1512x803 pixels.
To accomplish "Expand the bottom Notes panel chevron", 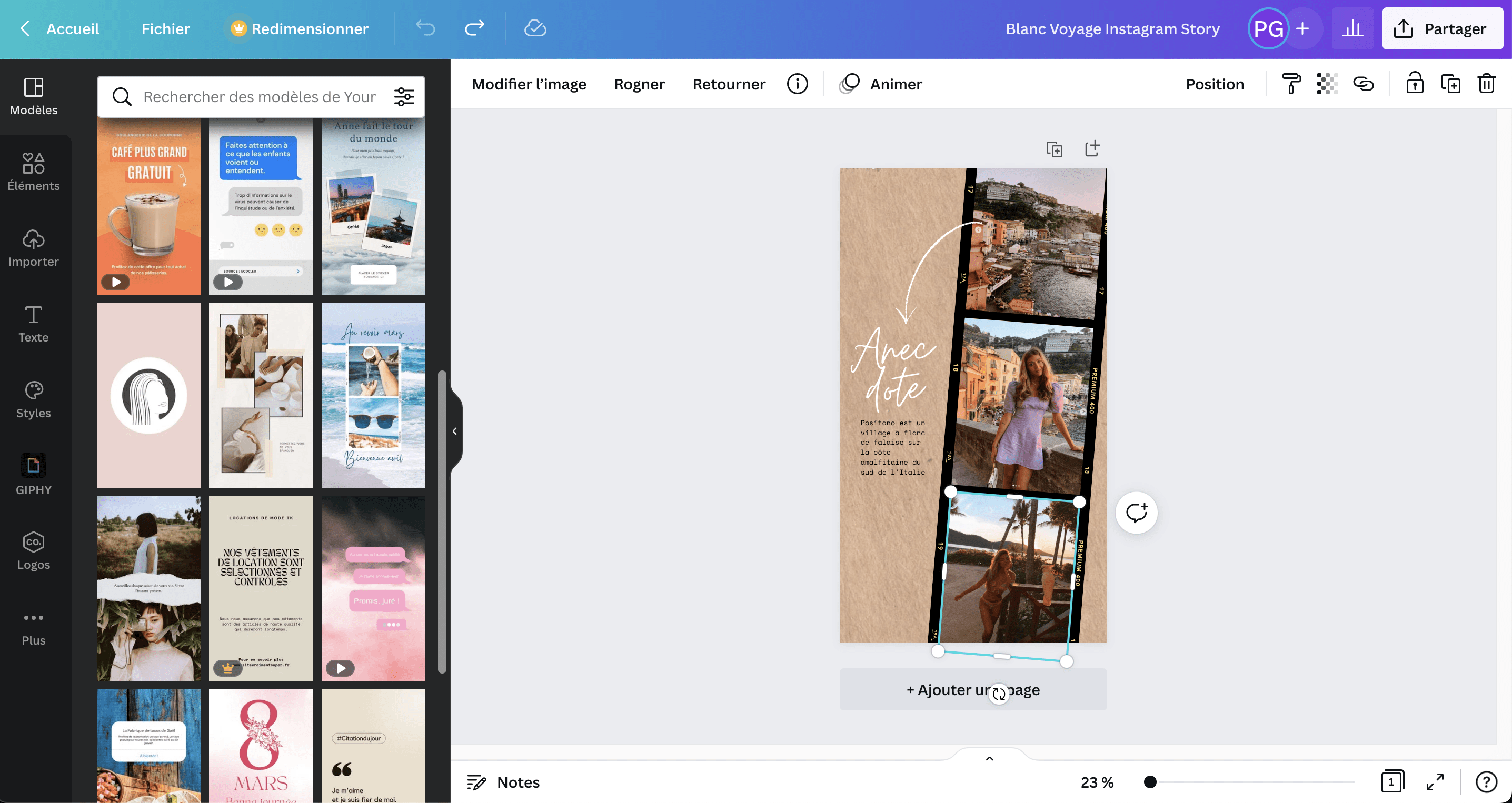I will click(x=989, y=757).
